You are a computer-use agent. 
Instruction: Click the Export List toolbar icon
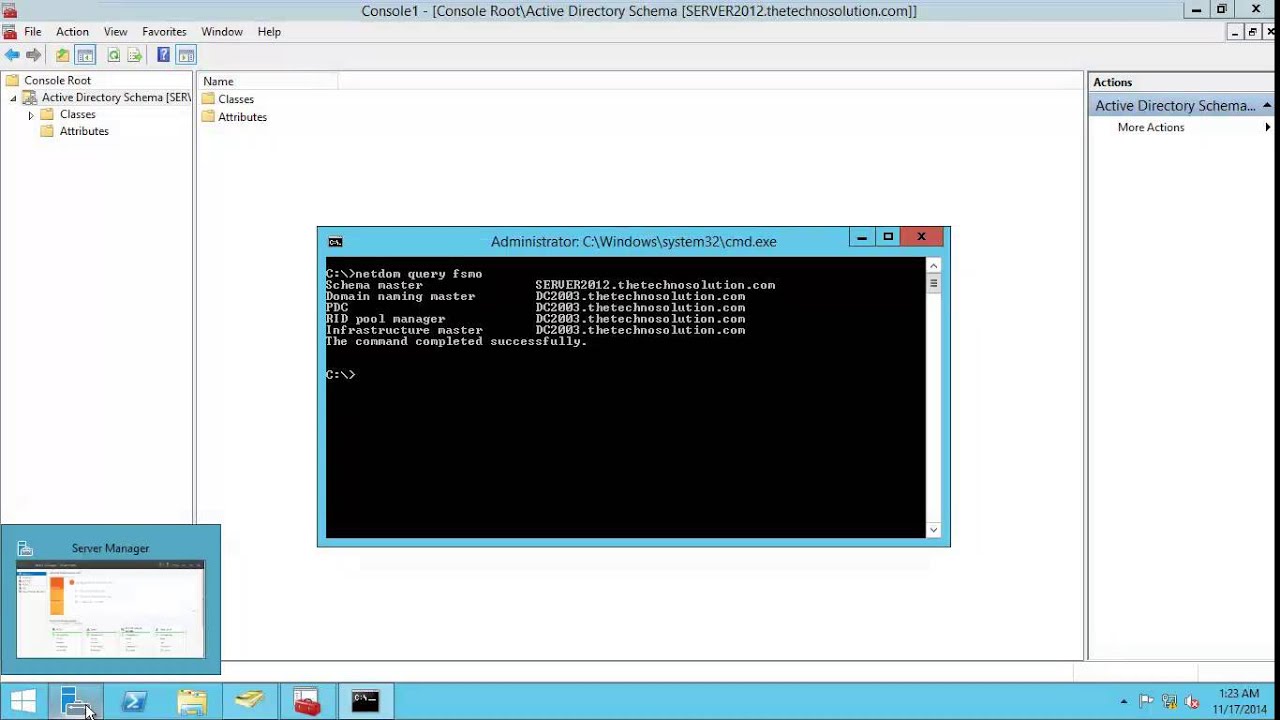134,55
